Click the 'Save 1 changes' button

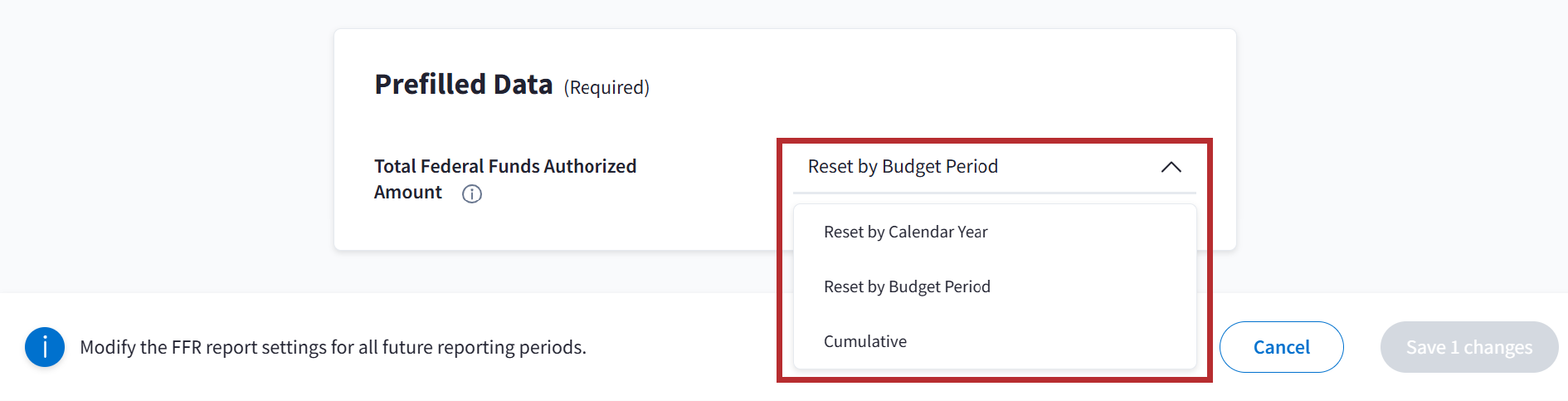coord(1468,347)
